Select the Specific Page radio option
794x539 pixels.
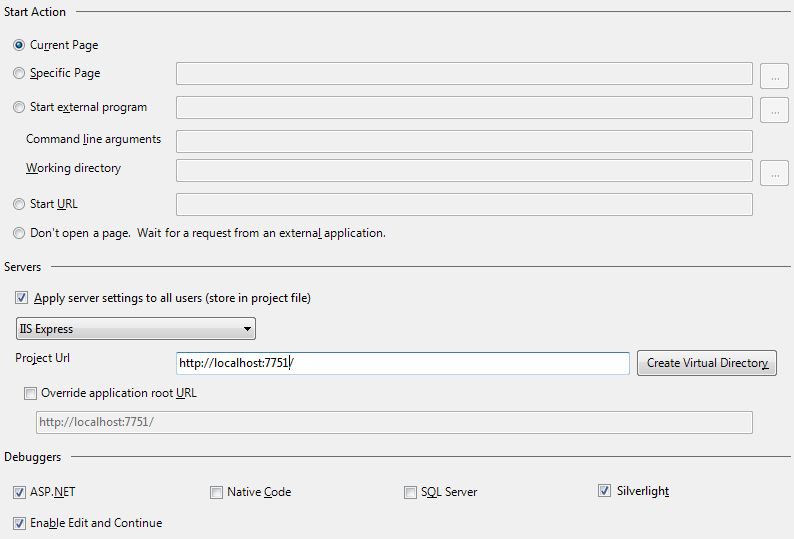19,73
